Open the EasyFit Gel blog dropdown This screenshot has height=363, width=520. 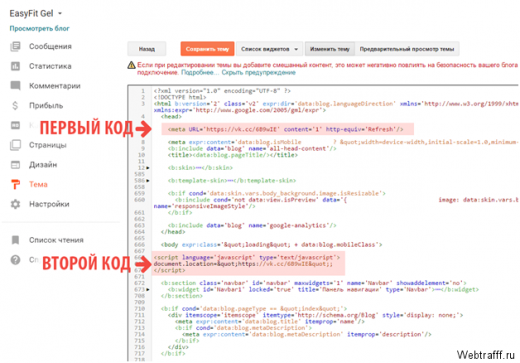click(60, 14)
